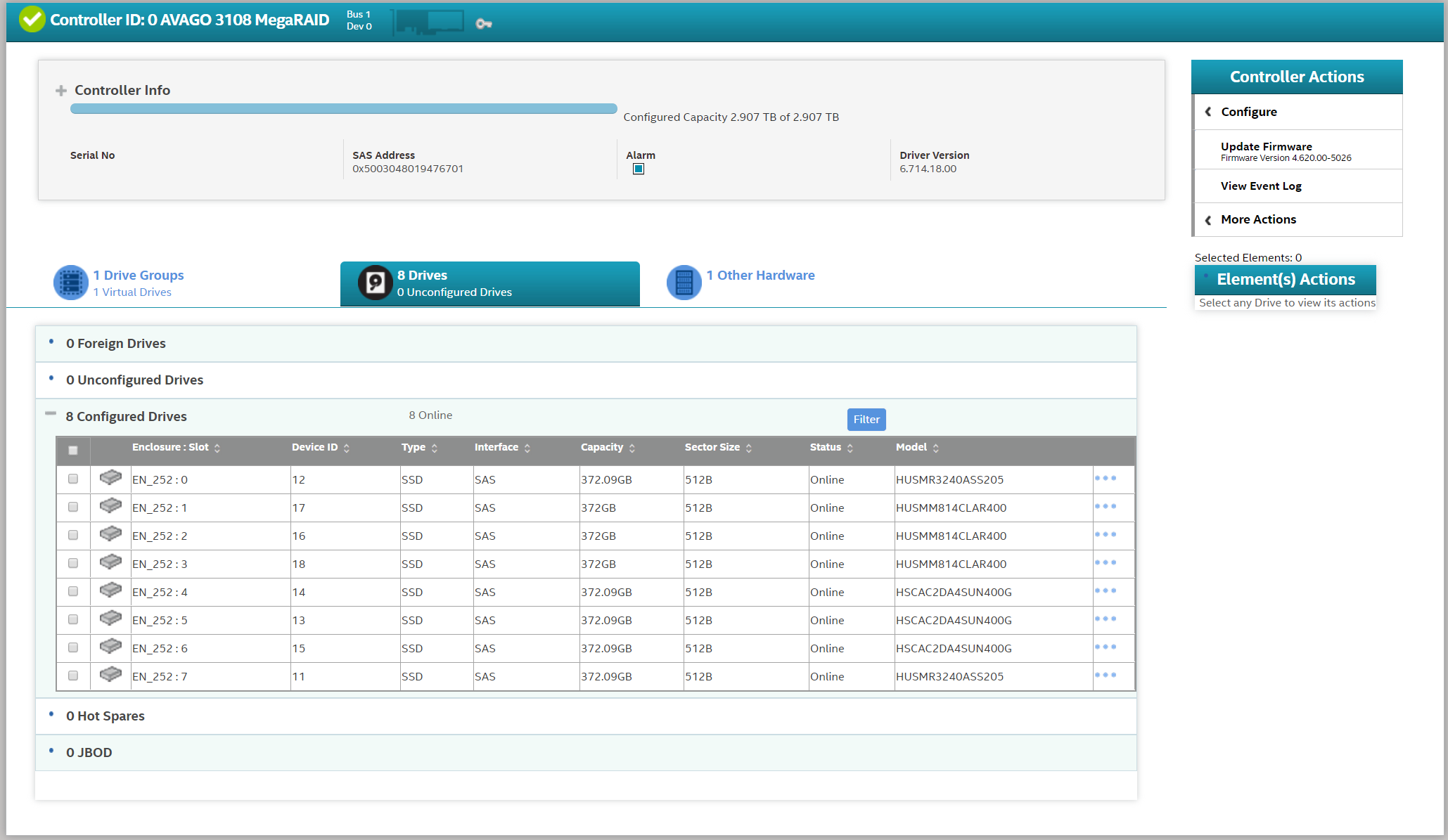Select checkbox for drive EN_252 : 4
The width and height of the screenshot is (1448, 840).
click(x=73, y=591)
